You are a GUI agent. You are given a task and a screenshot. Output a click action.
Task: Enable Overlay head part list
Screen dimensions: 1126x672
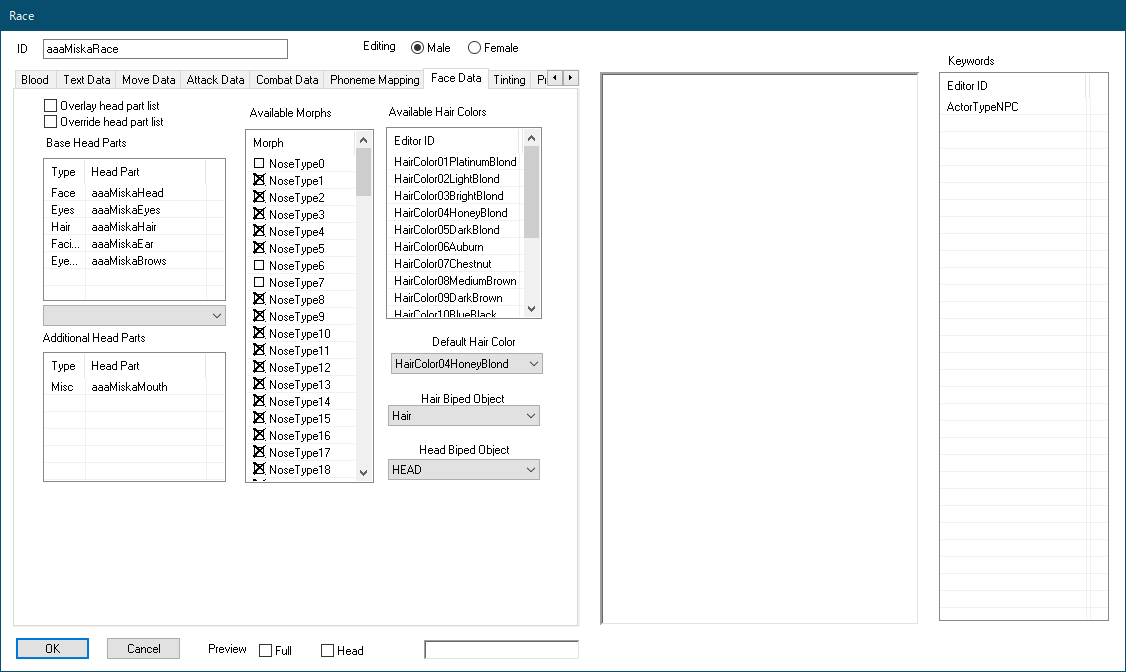pyautogui.click(x=50, y=105)
